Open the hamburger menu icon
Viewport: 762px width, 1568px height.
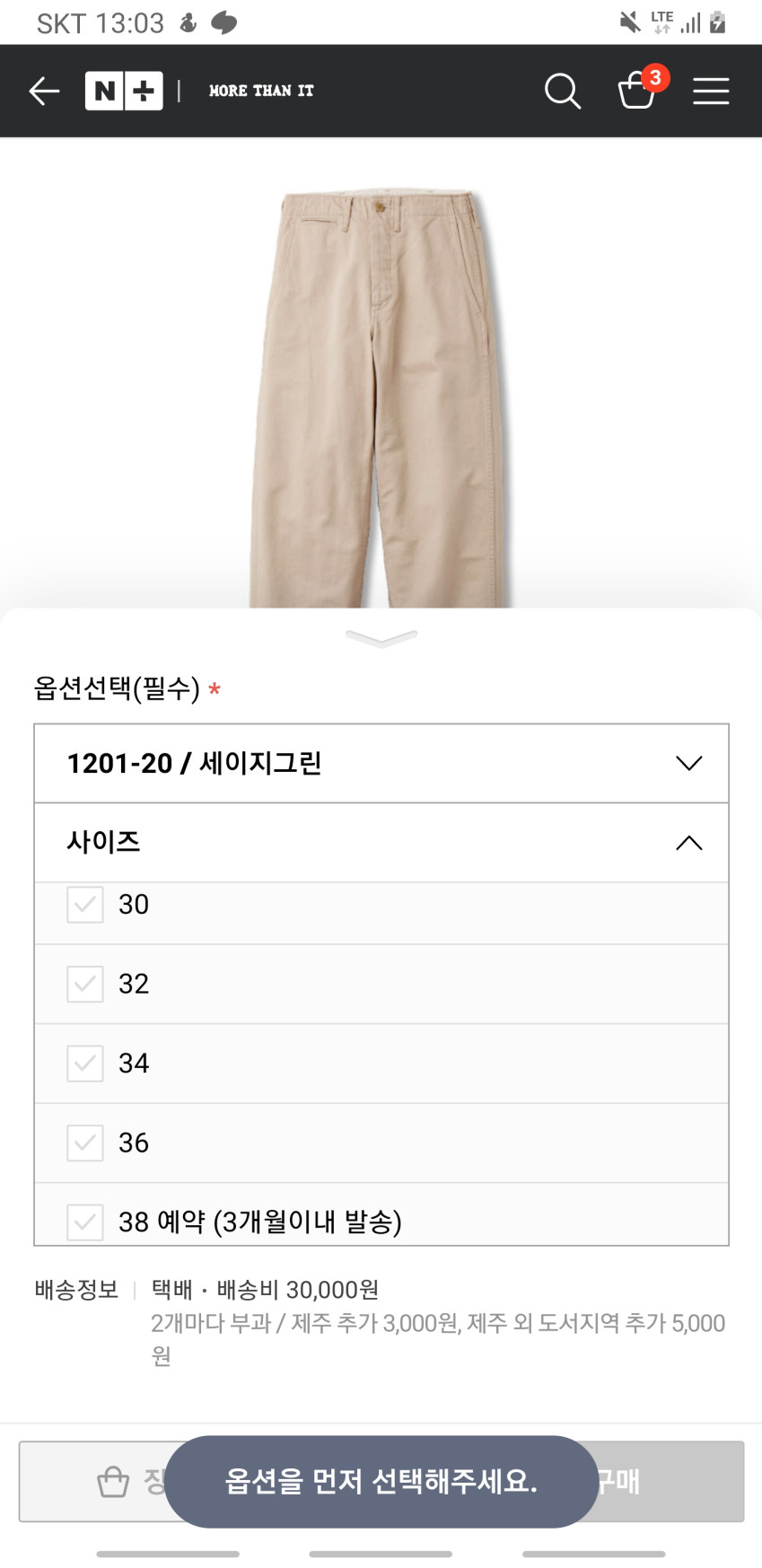pos(711,91)
